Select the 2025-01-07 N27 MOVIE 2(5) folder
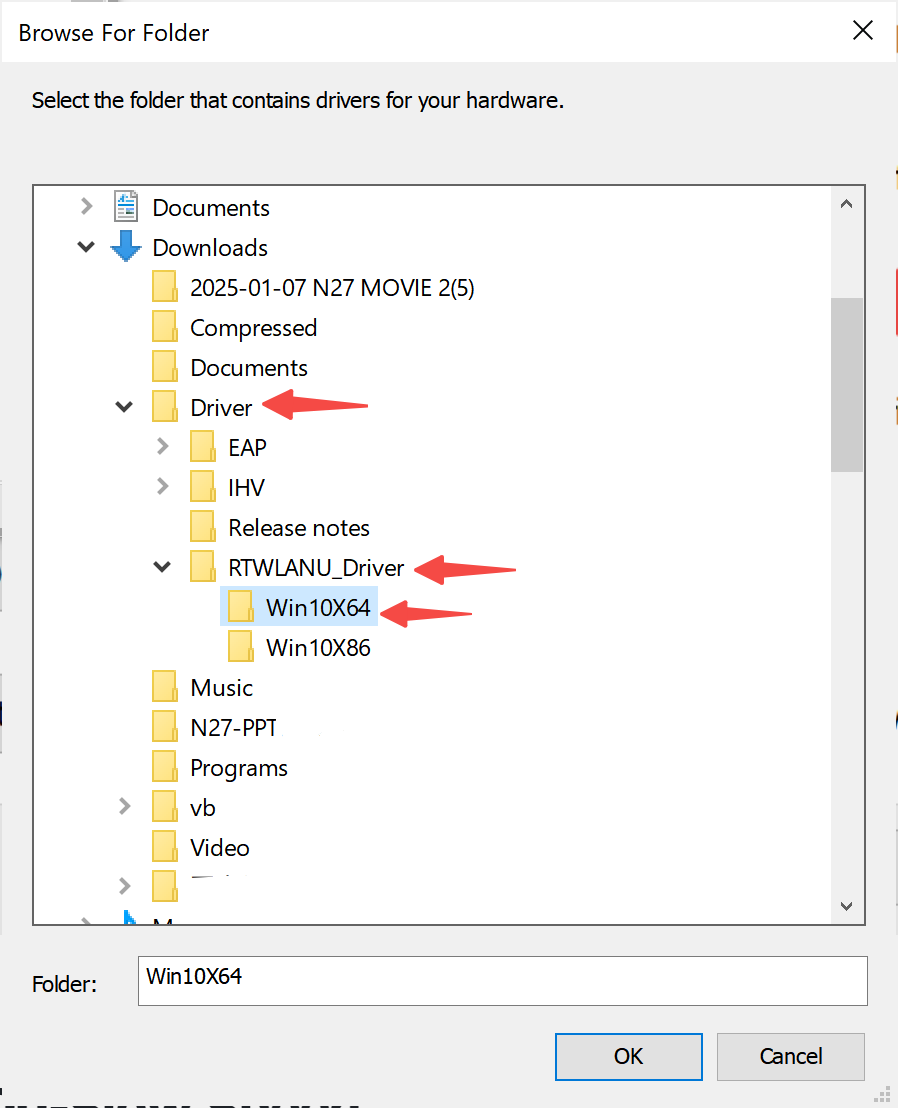 332,288
